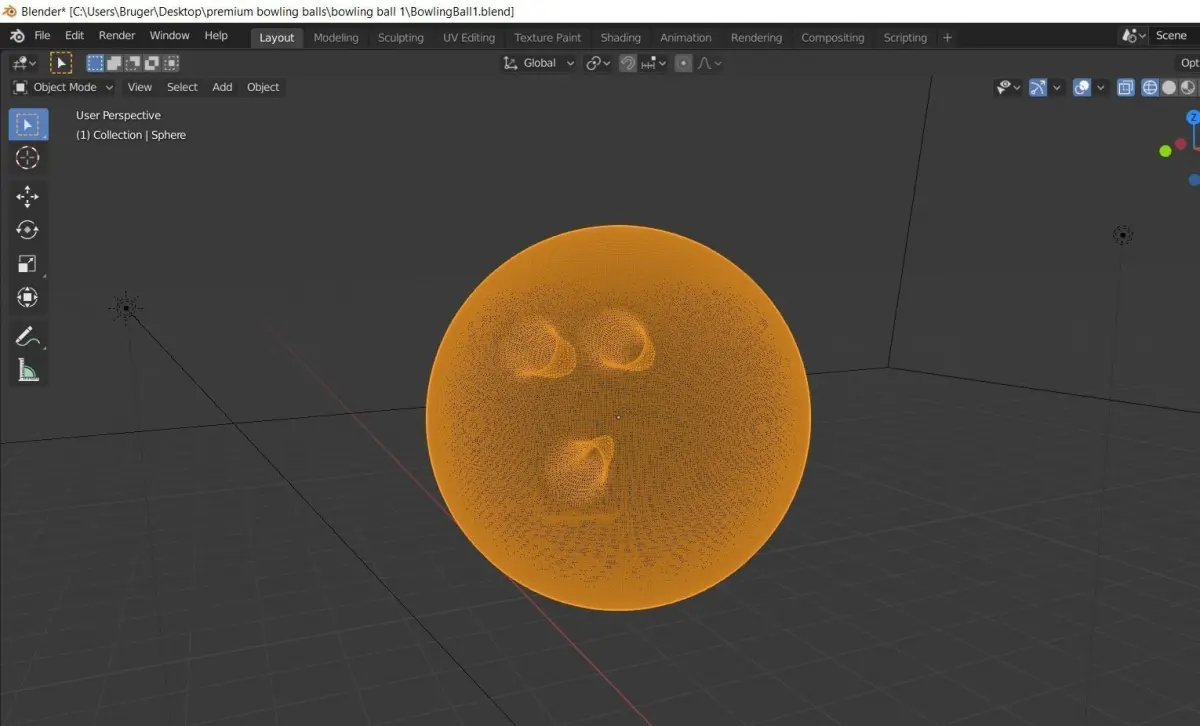Switch to the Shading workspace tab
The width and height of the screenshot is (1200, 726).
(620, 37)
